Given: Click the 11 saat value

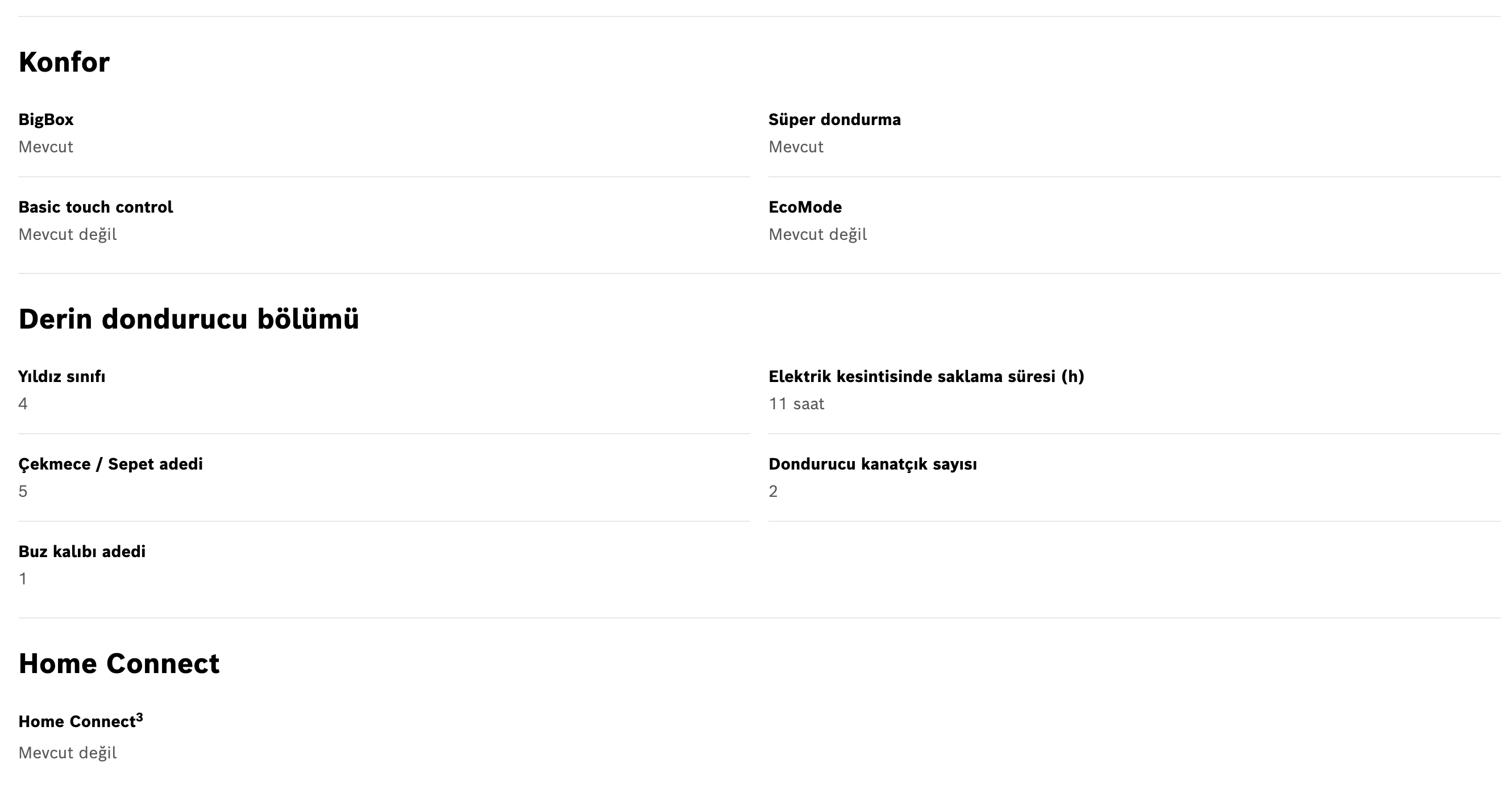Looking at the screenshot, I should tap(796, 404).
